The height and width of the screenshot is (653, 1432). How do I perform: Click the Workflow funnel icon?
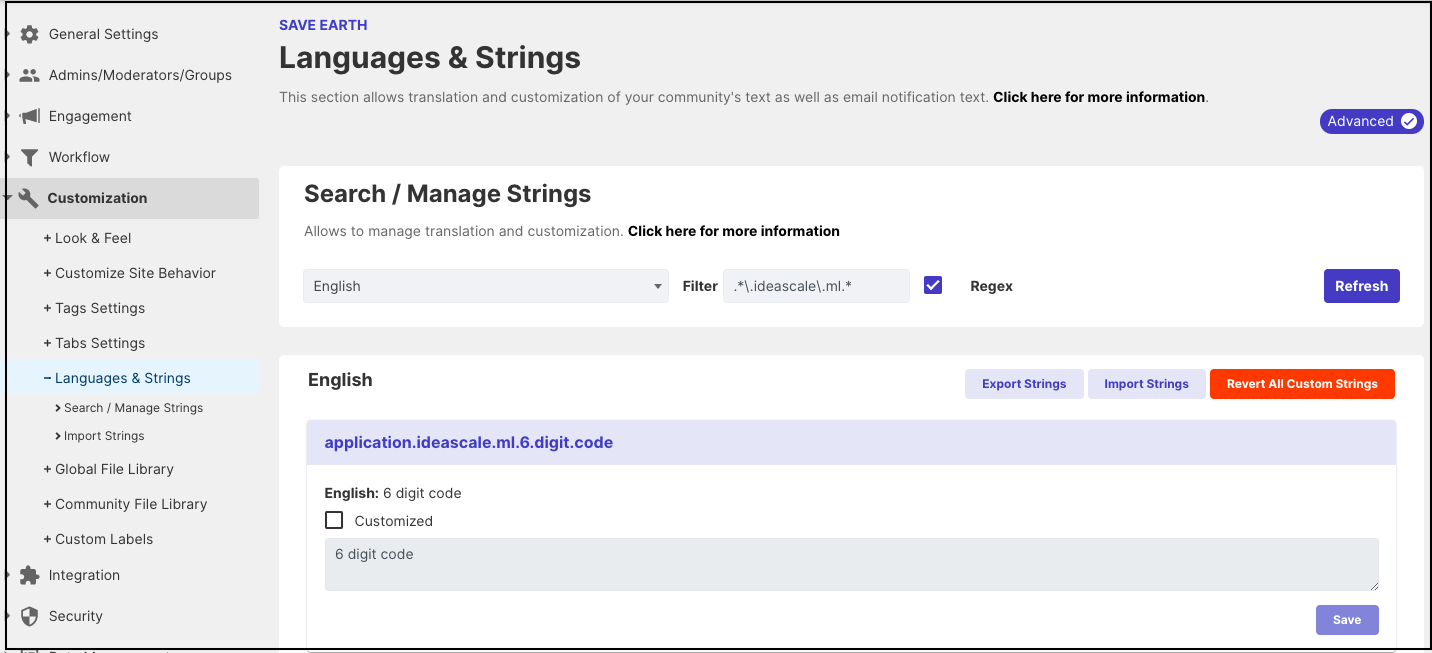click(29, 156)
